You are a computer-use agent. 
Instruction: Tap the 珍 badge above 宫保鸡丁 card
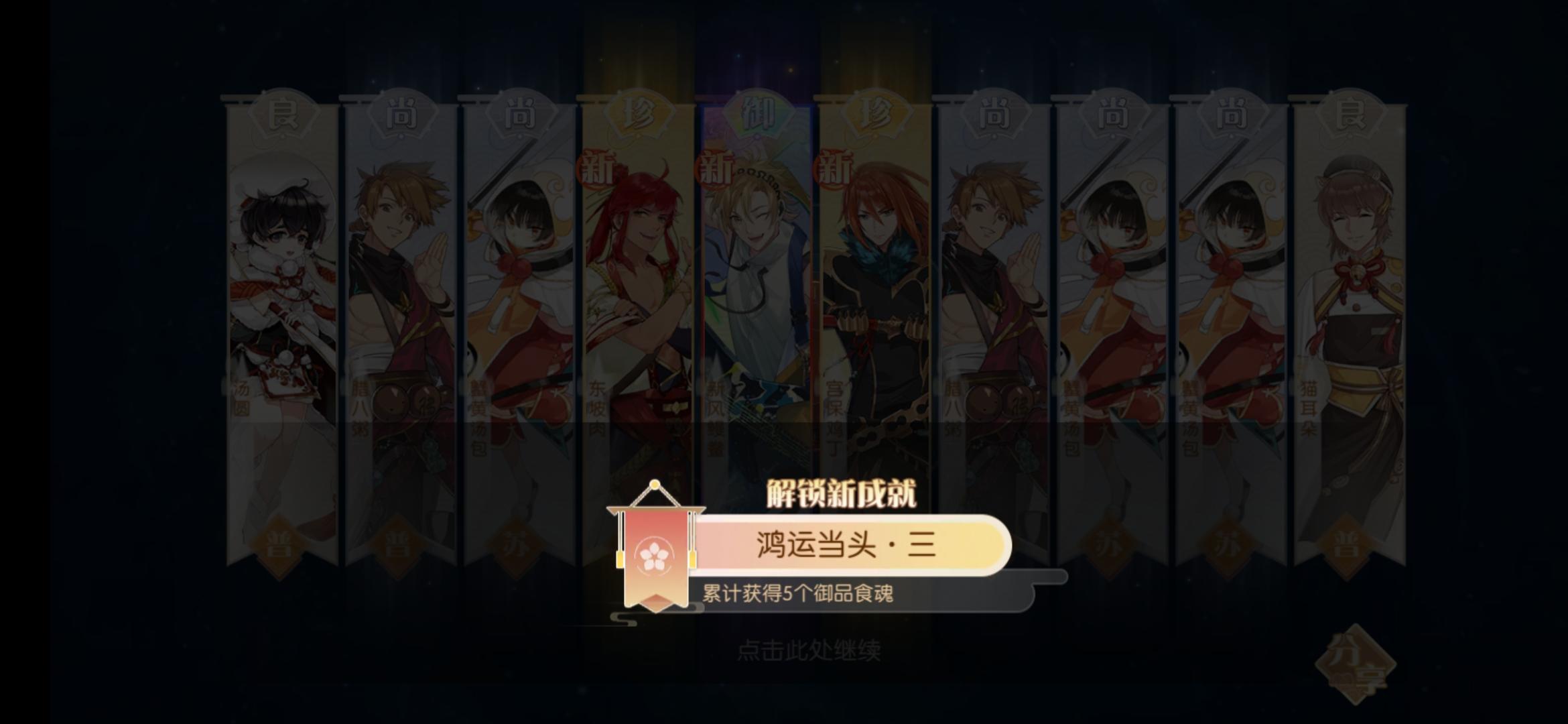click(x=876, y=114)
